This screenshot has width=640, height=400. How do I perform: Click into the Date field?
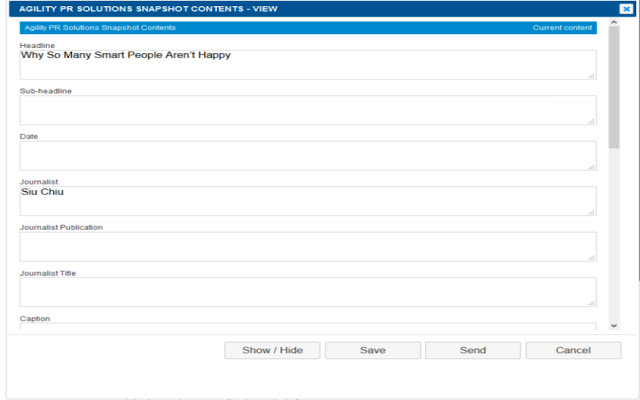[x=308, y=156]
